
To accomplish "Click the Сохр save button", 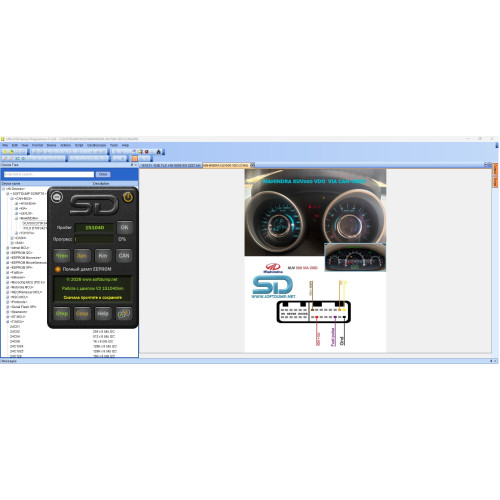I will tap(82, 313).
